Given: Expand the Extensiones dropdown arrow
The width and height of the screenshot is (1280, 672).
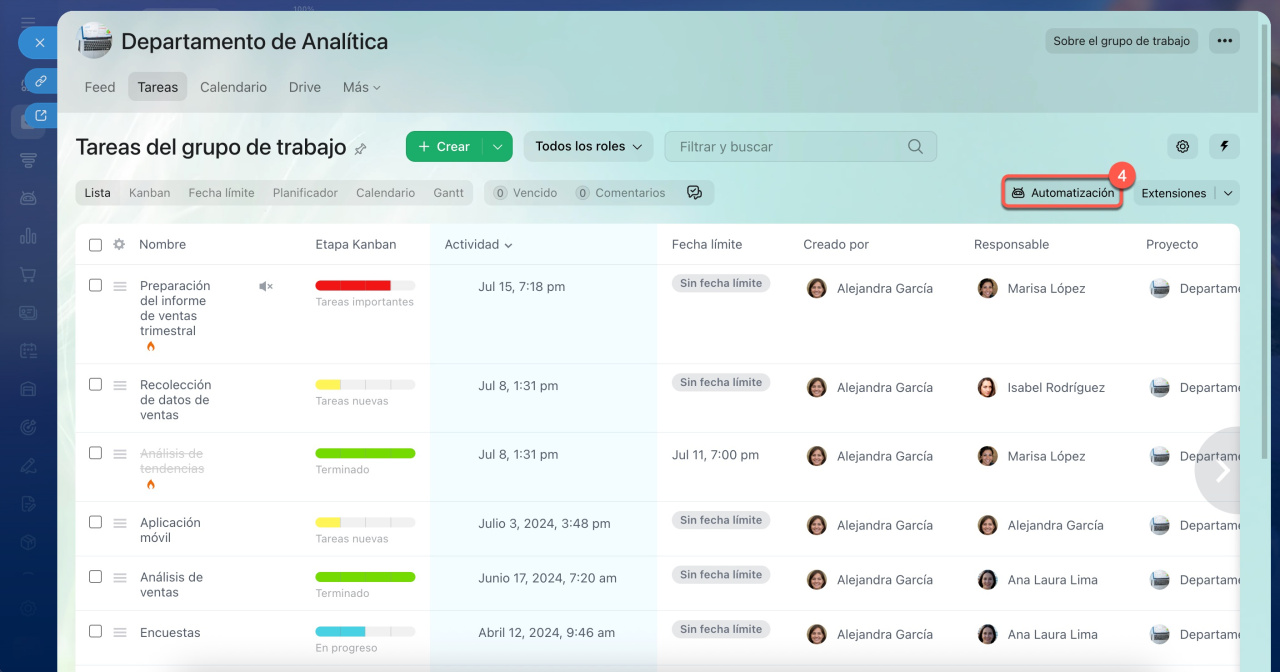Looking at the screenshot, I should click(x=1229, y=193).
